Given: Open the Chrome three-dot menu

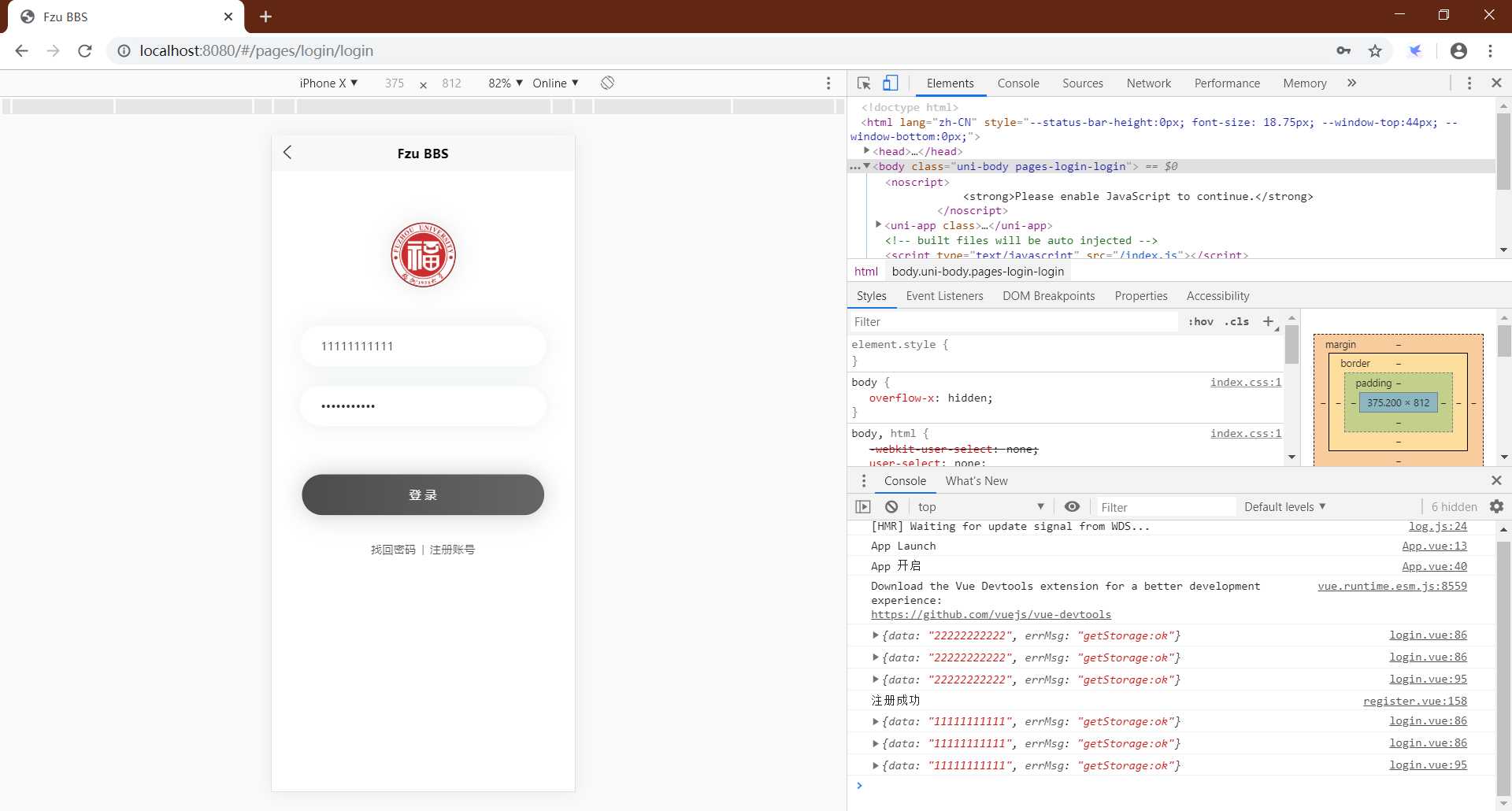Looking at the screenshot, I should (x=1490, y=50).
